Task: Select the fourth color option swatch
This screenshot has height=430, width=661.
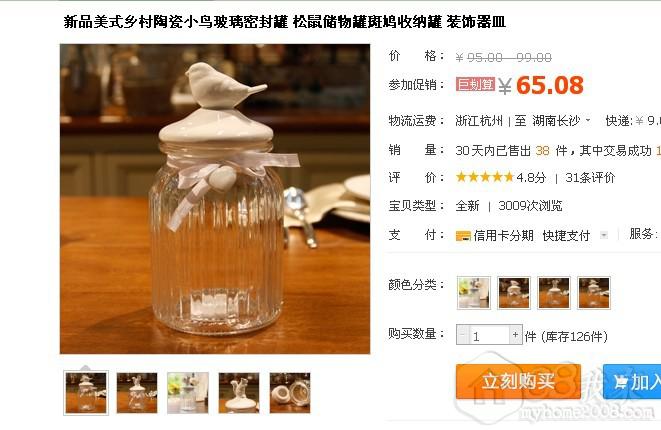Action: tap(594, 293)
